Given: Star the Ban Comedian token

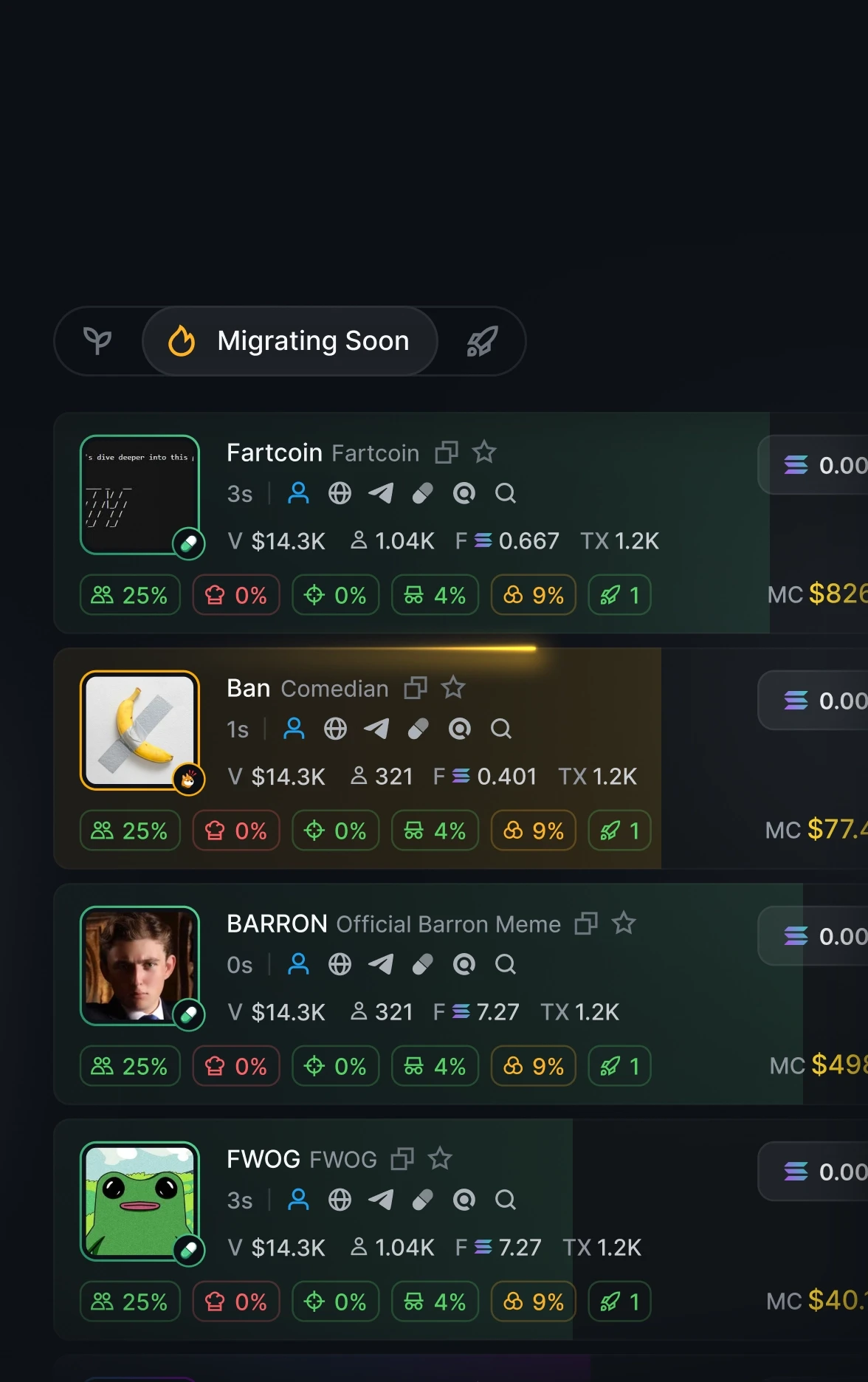Looking at the screenshot, I should pos(453,687).
